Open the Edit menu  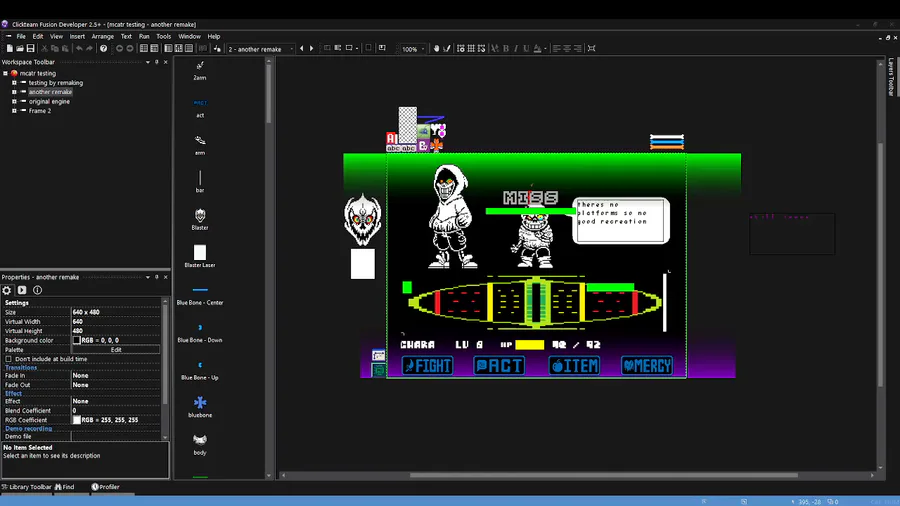pyautogui.click(x=38, y=36)
